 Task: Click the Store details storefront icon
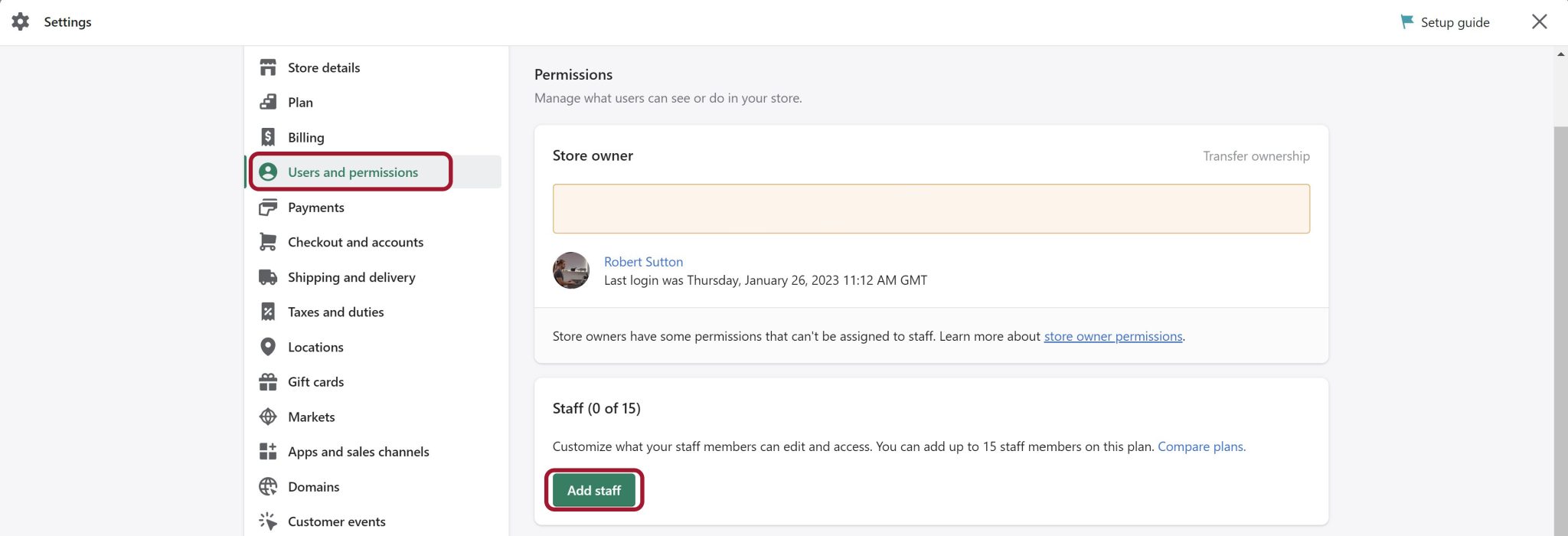click(x=268, y=67)
